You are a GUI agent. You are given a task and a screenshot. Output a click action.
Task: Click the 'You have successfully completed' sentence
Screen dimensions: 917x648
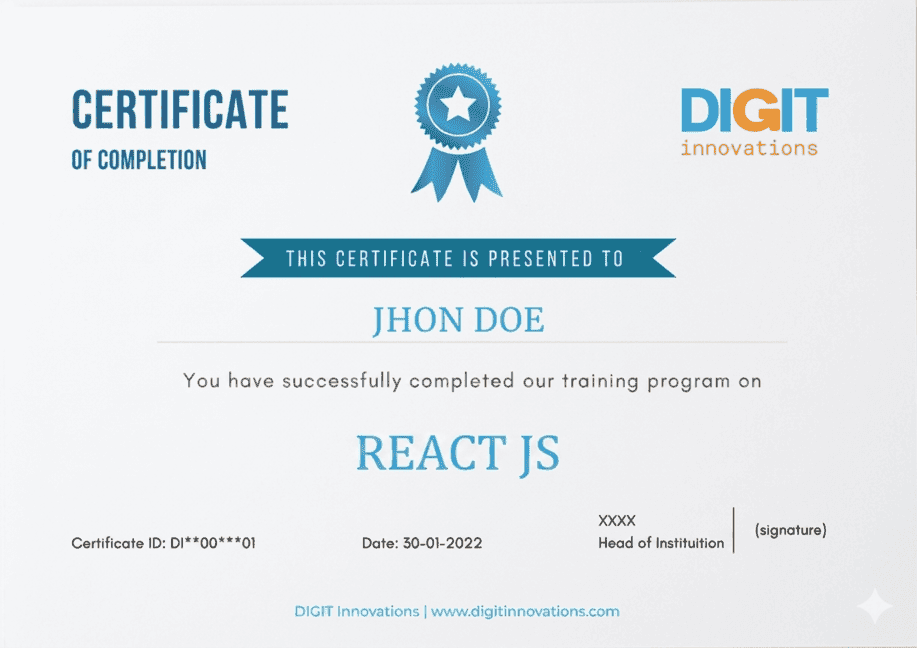472,381
